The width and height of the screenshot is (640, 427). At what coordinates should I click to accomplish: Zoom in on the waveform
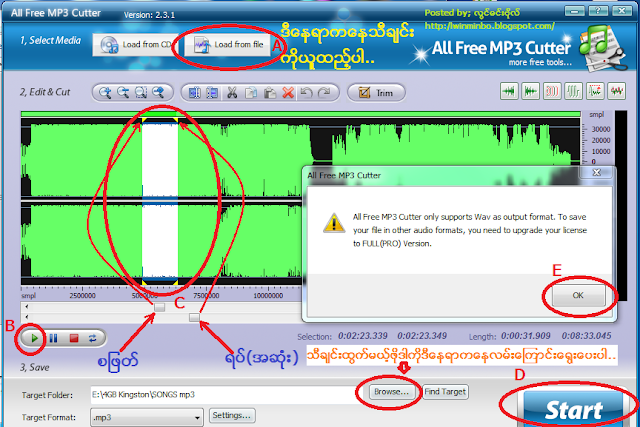[x=105, y=93]
